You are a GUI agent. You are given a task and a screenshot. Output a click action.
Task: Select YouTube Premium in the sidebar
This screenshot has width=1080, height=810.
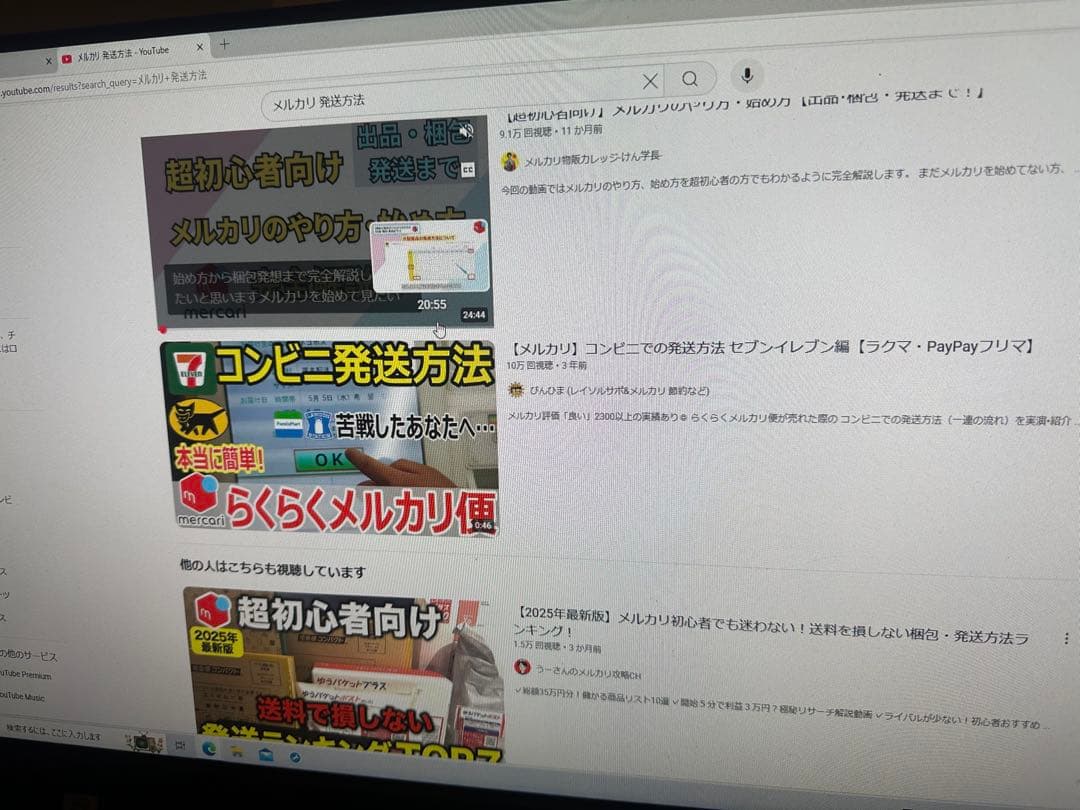click(x=27, y=676)
